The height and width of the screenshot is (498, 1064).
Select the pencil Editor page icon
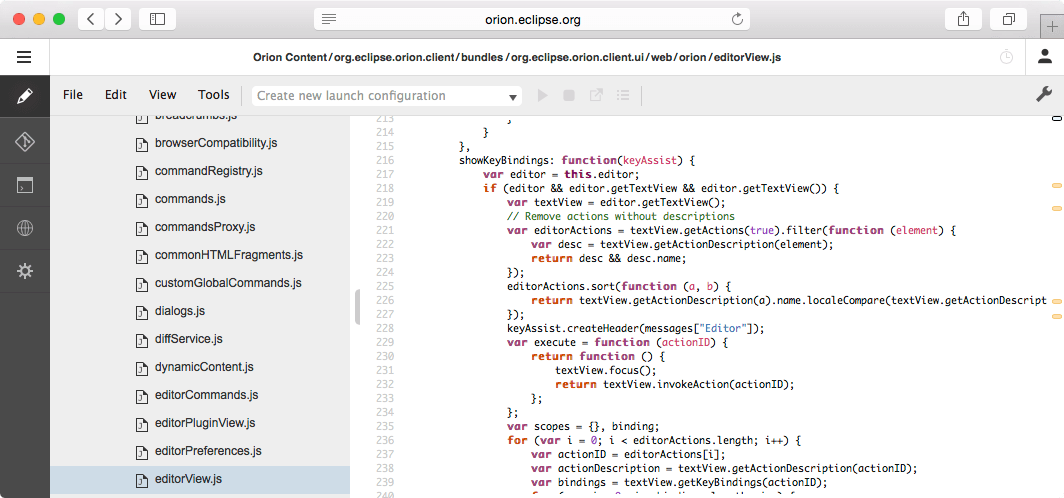pos(24,96)
